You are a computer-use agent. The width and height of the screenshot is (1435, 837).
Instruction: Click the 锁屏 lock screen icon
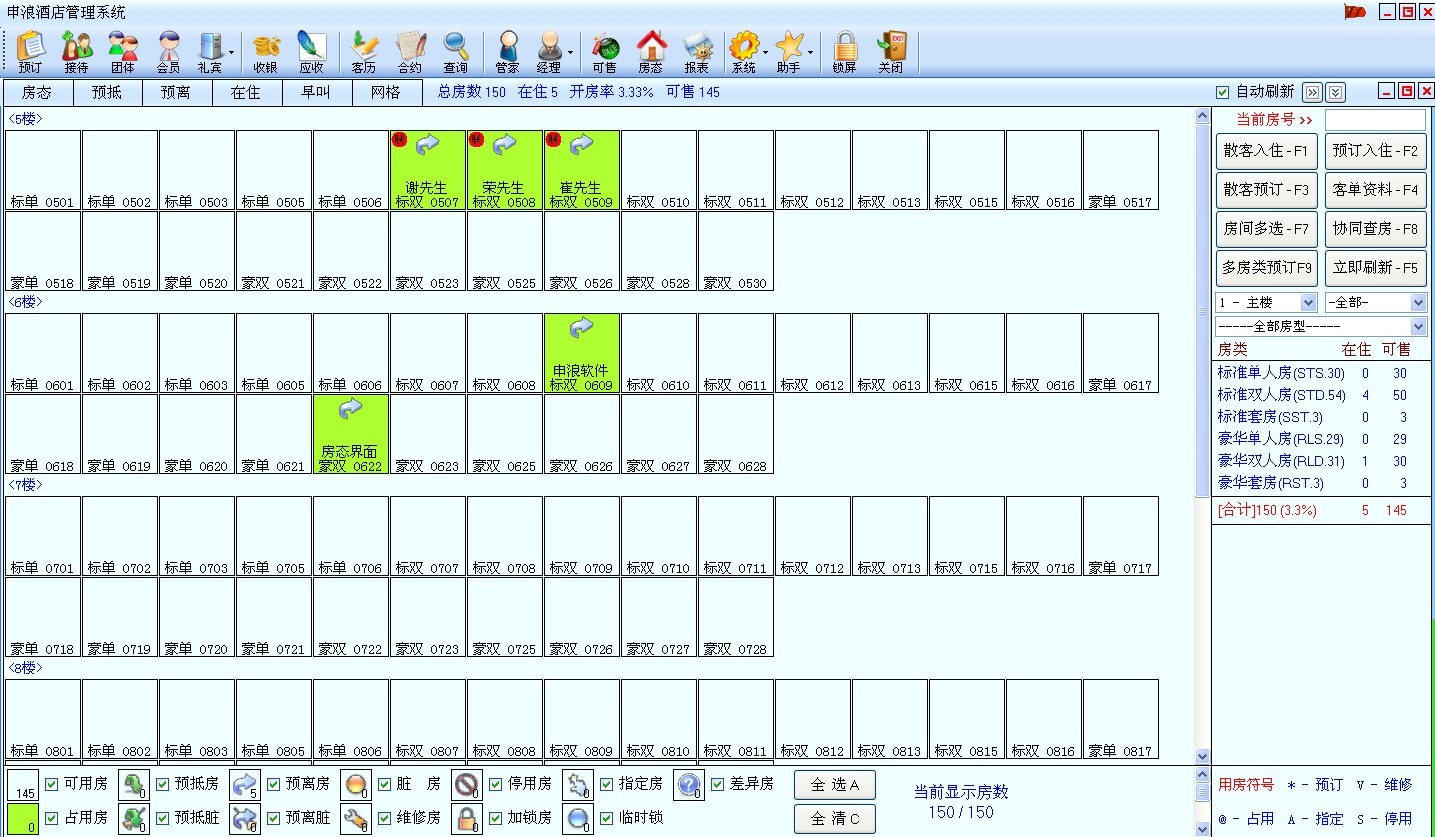click(844, 52)
